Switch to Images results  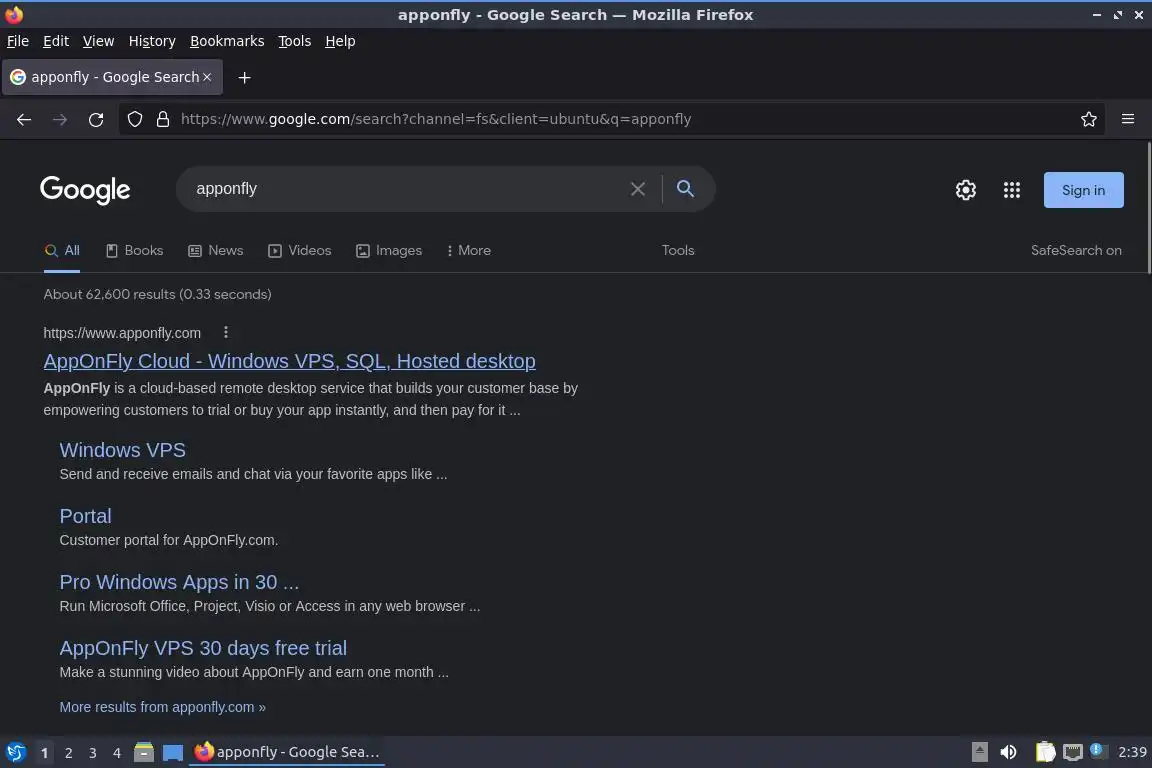pos(389,251)
